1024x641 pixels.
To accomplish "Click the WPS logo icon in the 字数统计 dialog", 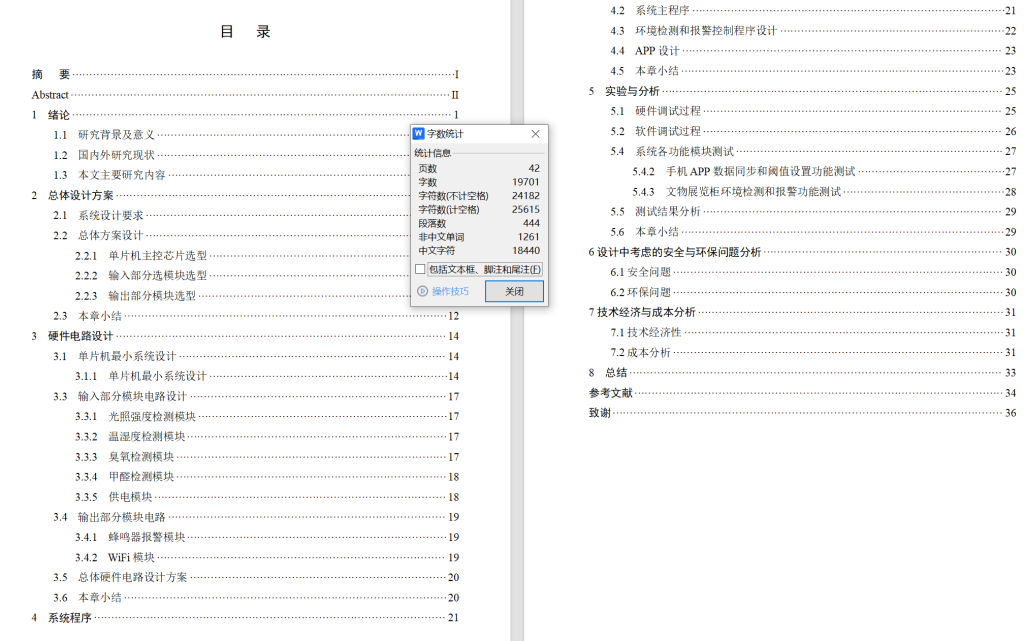I will 419,134.
